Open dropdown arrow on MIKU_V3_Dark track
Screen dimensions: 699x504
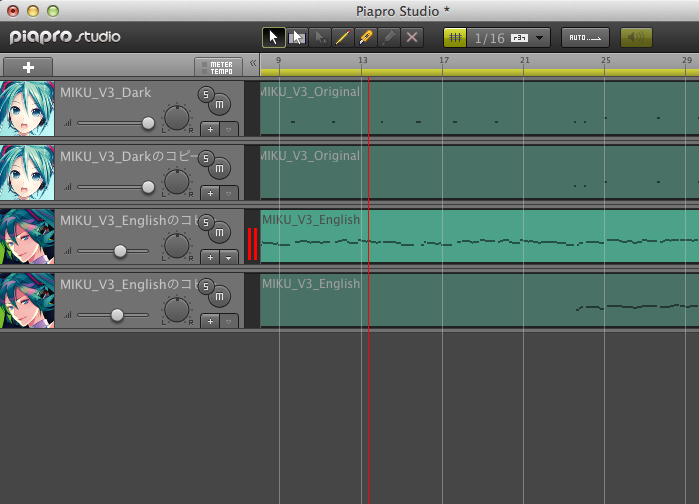tap(229, 130)
